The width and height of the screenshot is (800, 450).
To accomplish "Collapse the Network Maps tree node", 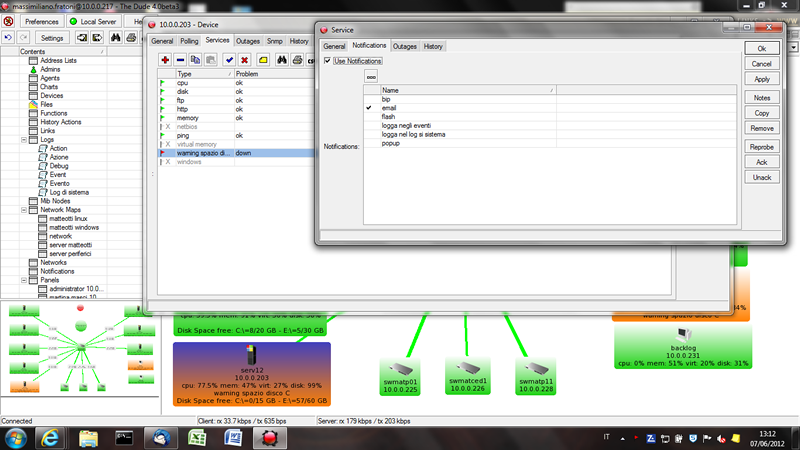I will point(24,210).
